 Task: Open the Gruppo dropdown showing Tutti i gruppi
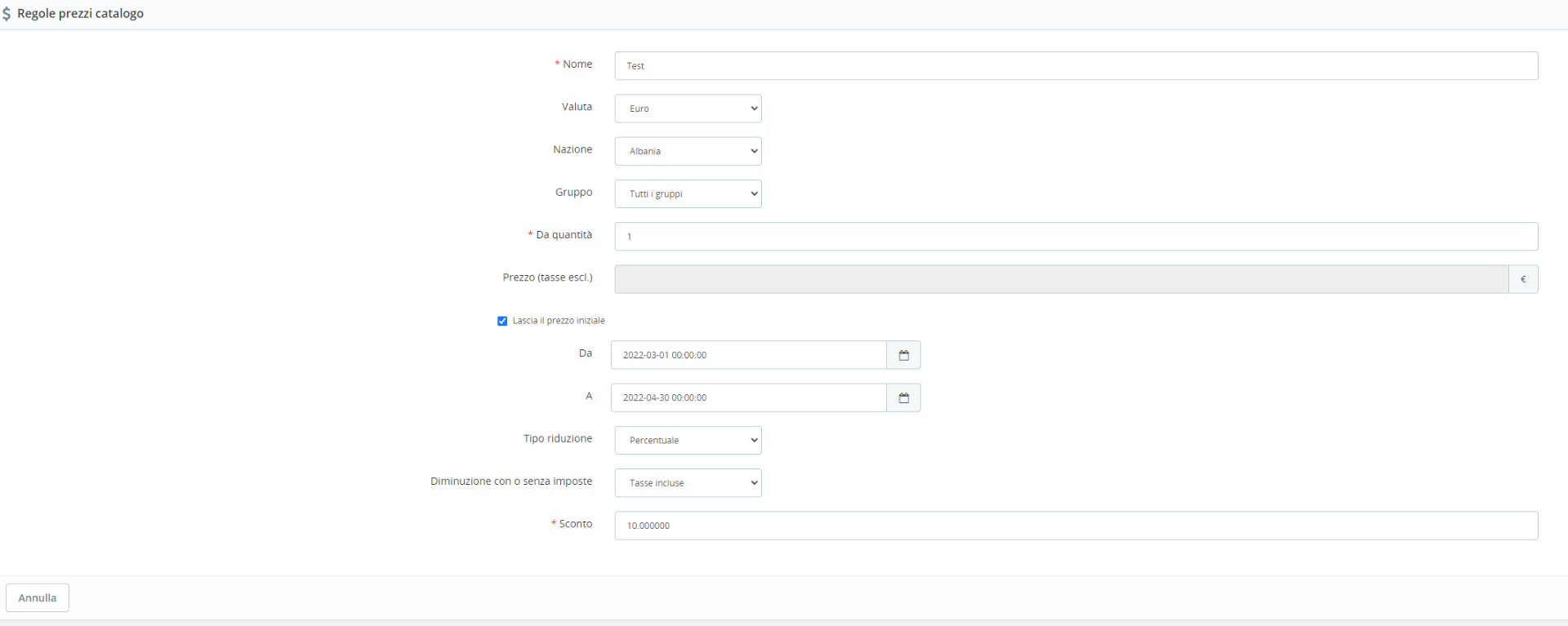[688, 193]
